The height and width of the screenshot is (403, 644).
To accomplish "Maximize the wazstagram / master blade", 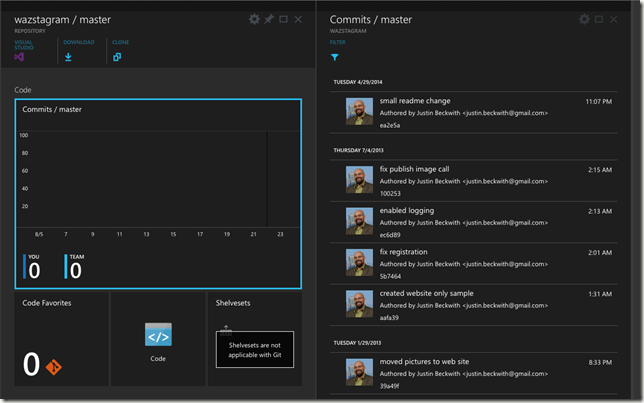I will point(283,19).
